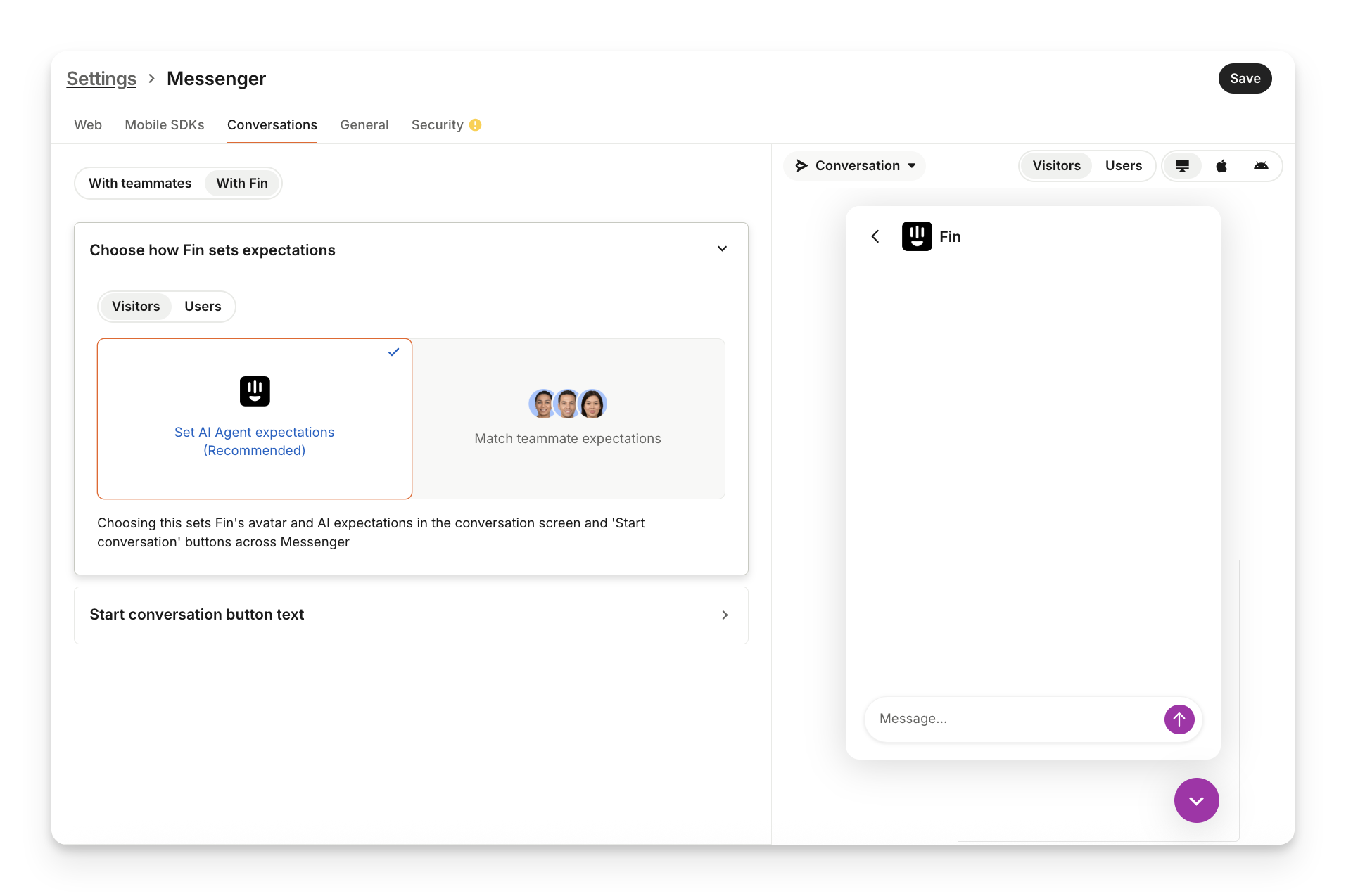The image size is (1346, 896).
Task: Open the Conversation preview dropdown
Action: [x=855, y=166]
